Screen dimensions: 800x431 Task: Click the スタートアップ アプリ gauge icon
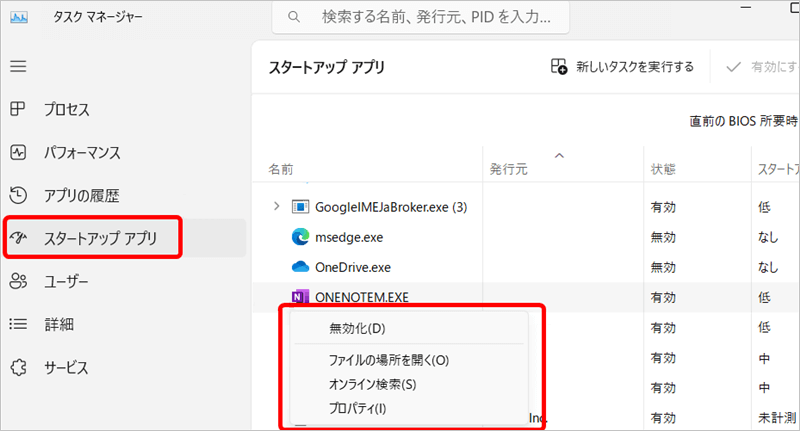pos(18,238)
